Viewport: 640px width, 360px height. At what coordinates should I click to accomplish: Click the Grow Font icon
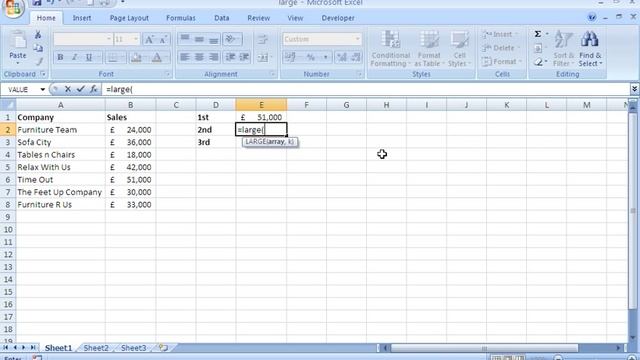click(149, 39)
